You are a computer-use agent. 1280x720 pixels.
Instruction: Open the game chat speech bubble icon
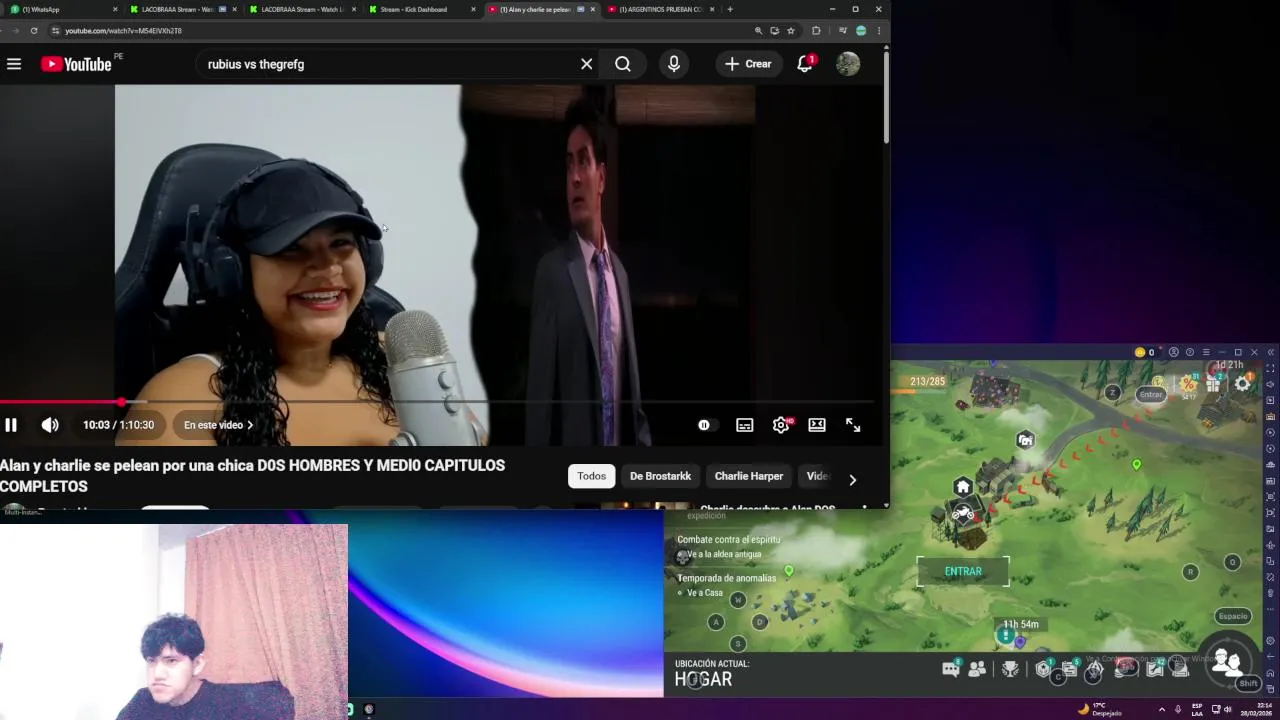(951, 669)
